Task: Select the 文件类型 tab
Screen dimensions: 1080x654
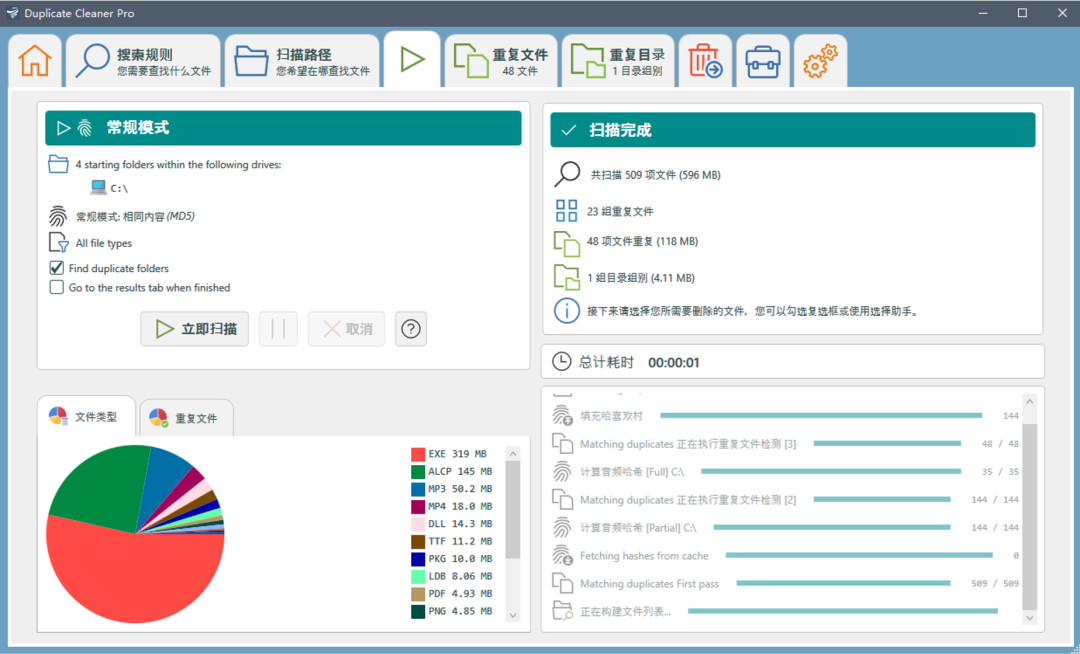Action: pyautogui.click(x=86, y=416)
